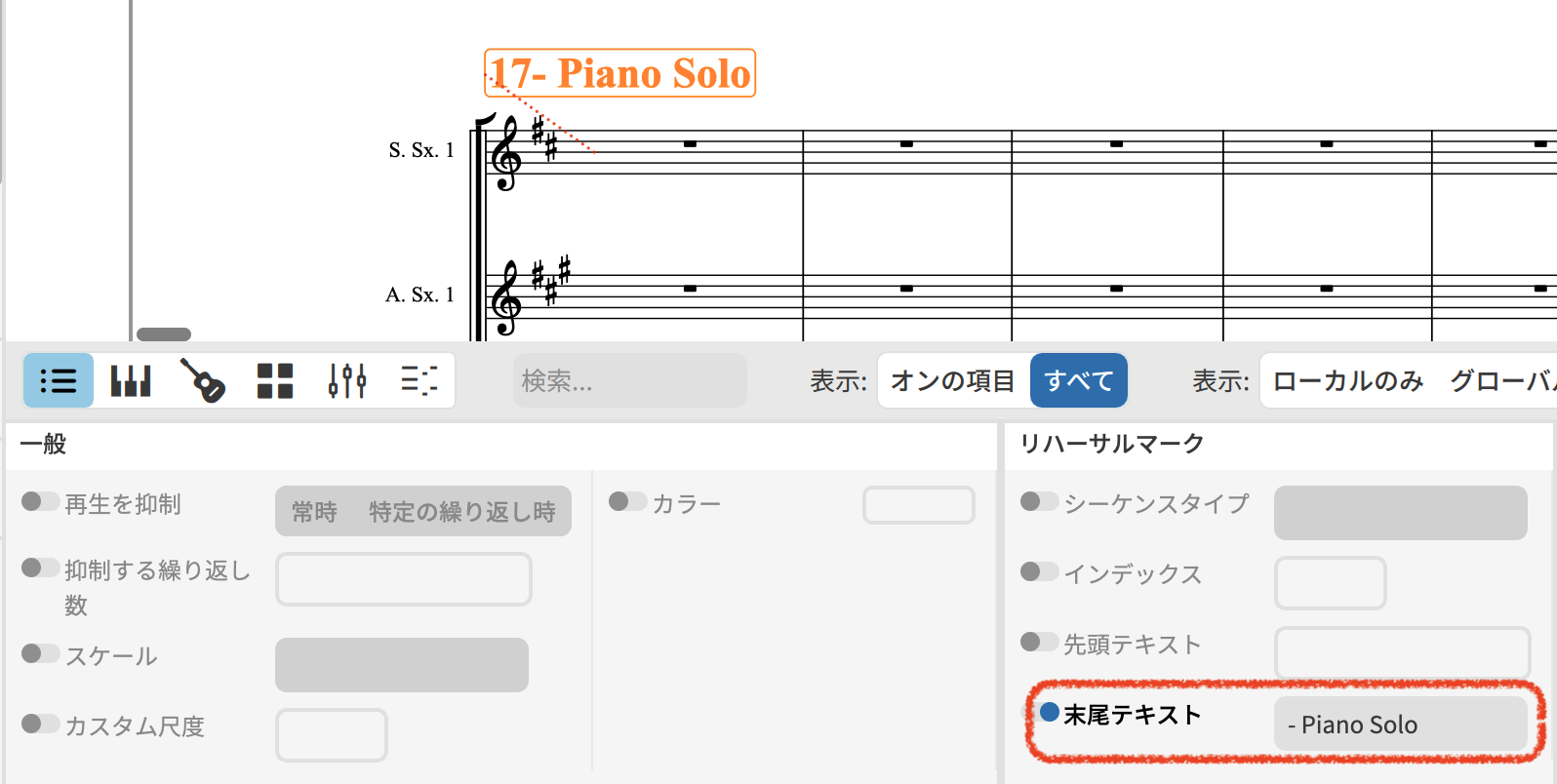This screenshot has height=784, width=1557.
Task: Select the ローカルのみ scope option
Action: click(1348, 380)
